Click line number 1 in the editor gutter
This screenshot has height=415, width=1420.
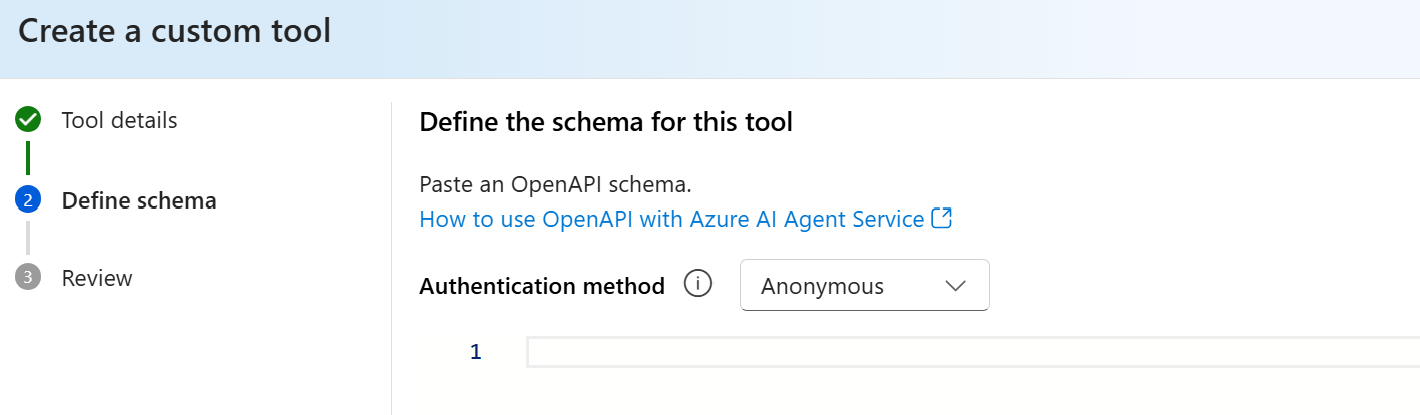coord(476,352)
